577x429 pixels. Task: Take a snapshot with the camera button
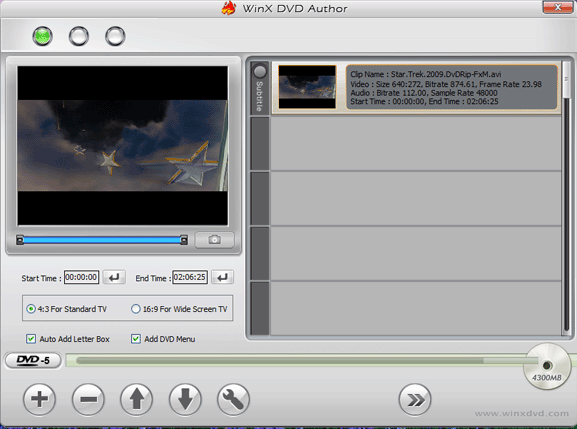tap(215, 240)
